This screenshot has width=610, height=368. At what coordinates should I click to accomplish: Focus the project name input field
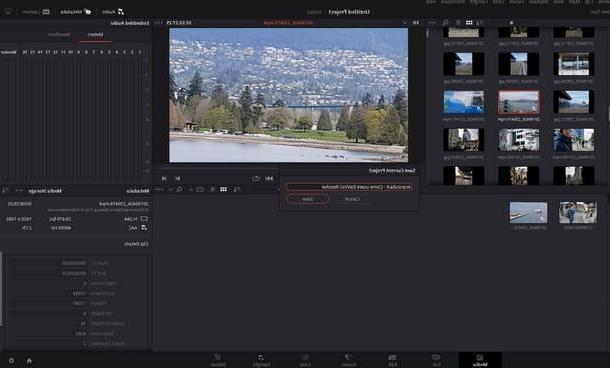pyautogui.click(x=349, y=187)
